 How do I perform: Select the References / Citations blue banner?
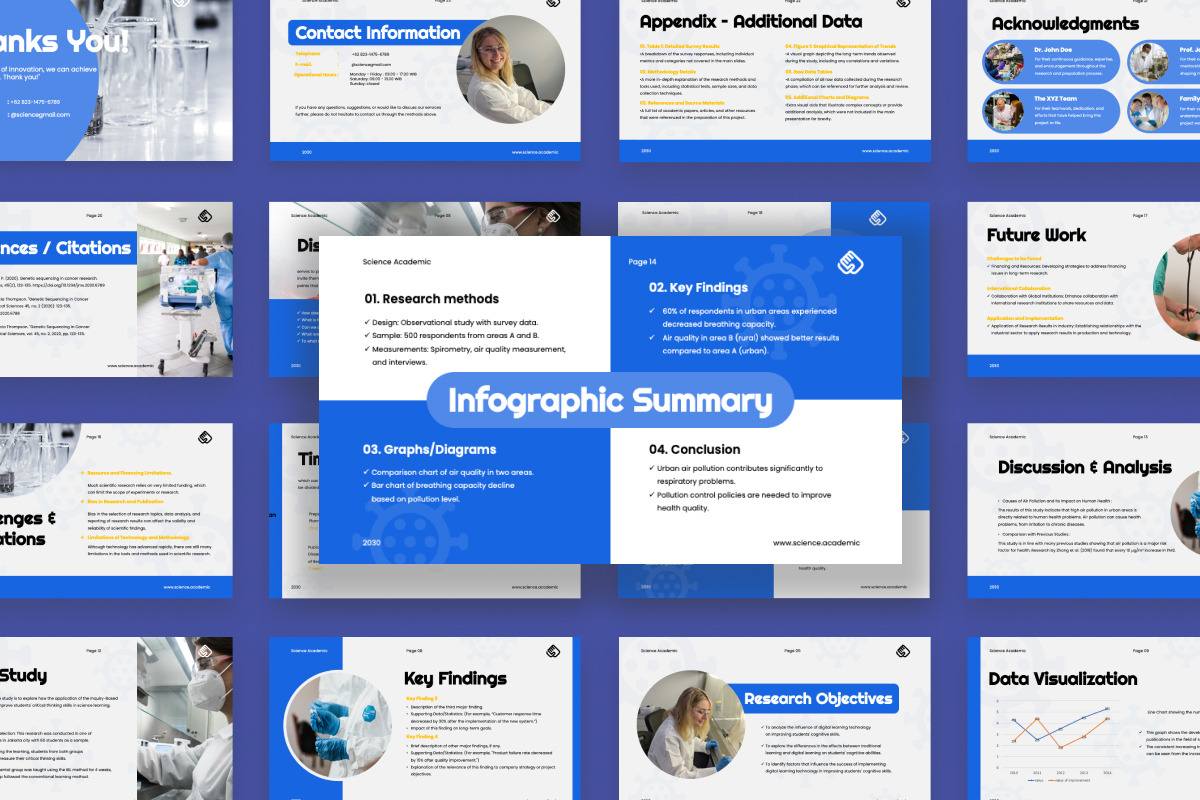point(67,247)
